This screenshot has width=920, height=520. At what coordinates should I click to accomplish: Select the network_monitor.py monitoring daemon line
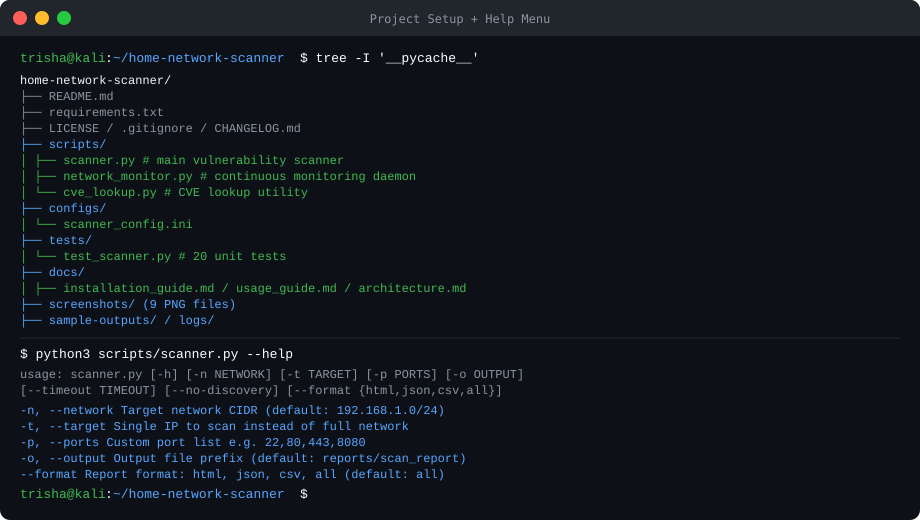(239, 176)
